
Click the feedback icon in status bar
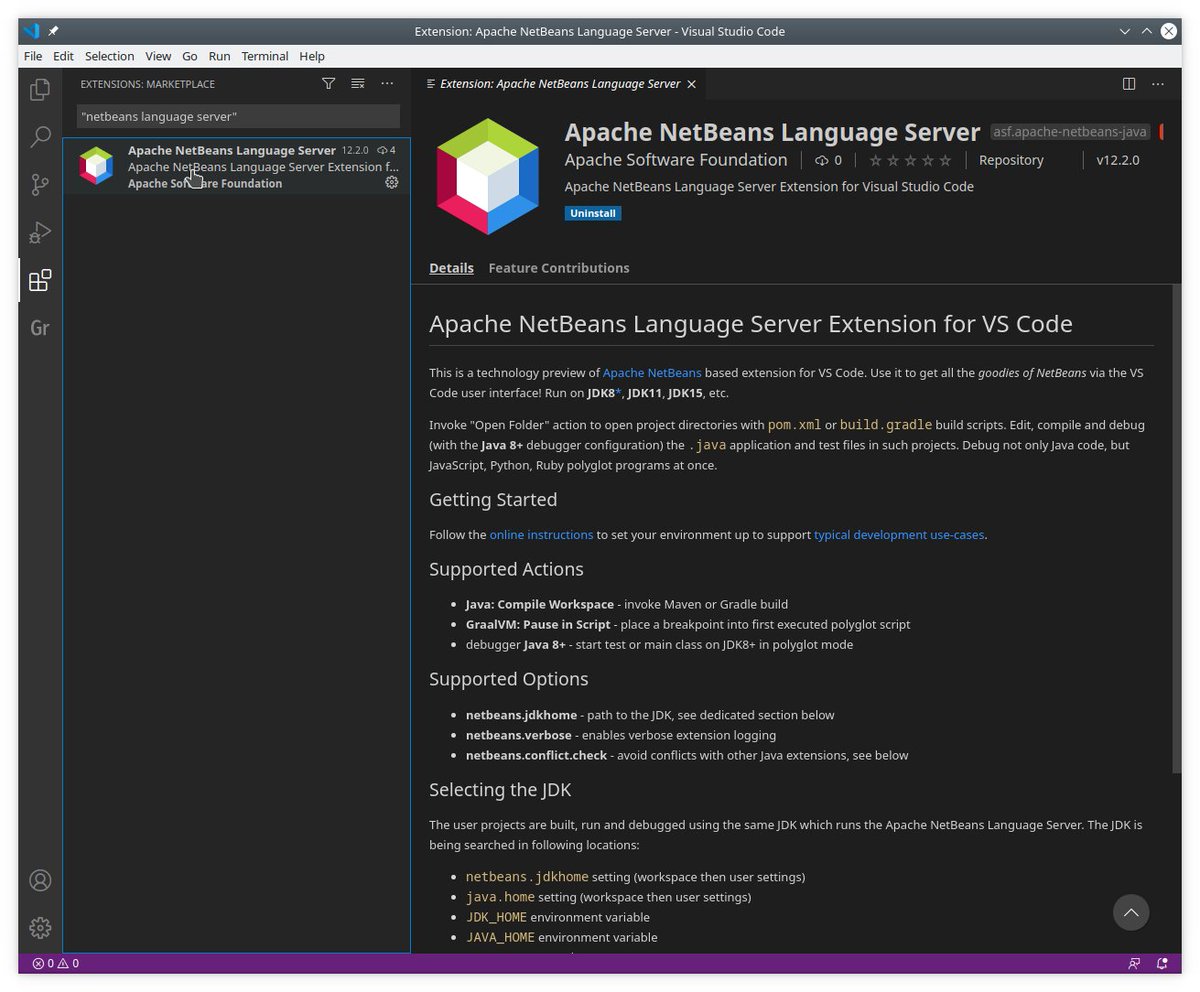coord(1134,964)
